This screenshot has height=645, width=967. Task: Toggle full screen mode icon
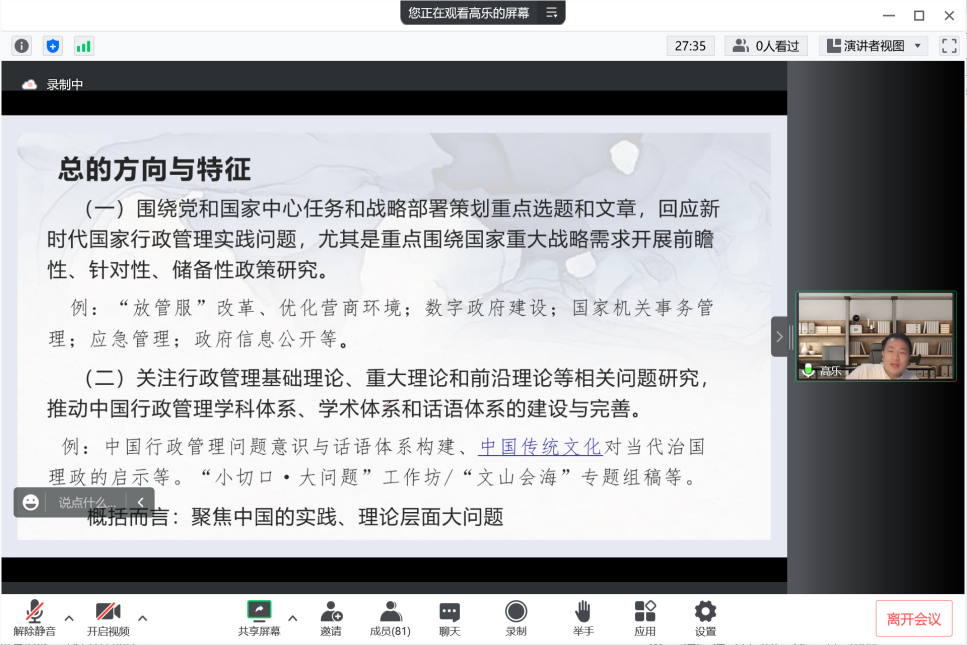pyautogui.click(x=948, y=46)
